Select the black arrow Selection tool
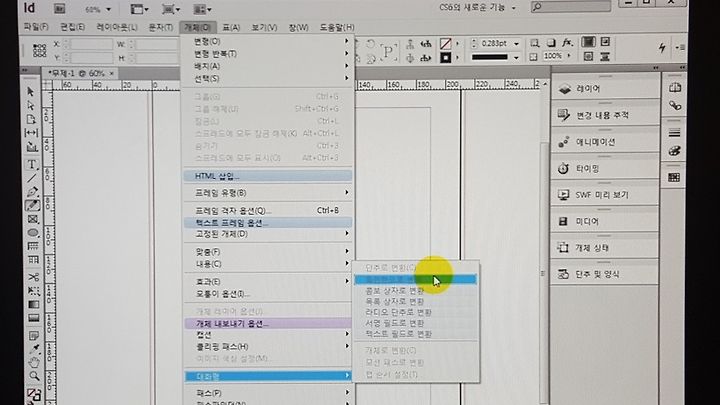 point(31,92)
